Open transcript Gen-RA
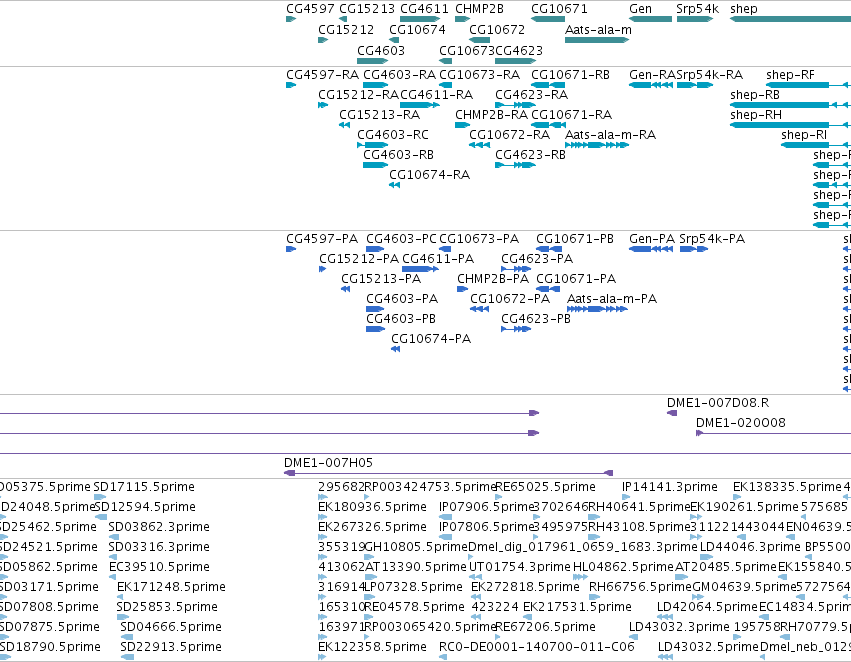The height and width of the screenshot is (662, 851). coord(652,74)
